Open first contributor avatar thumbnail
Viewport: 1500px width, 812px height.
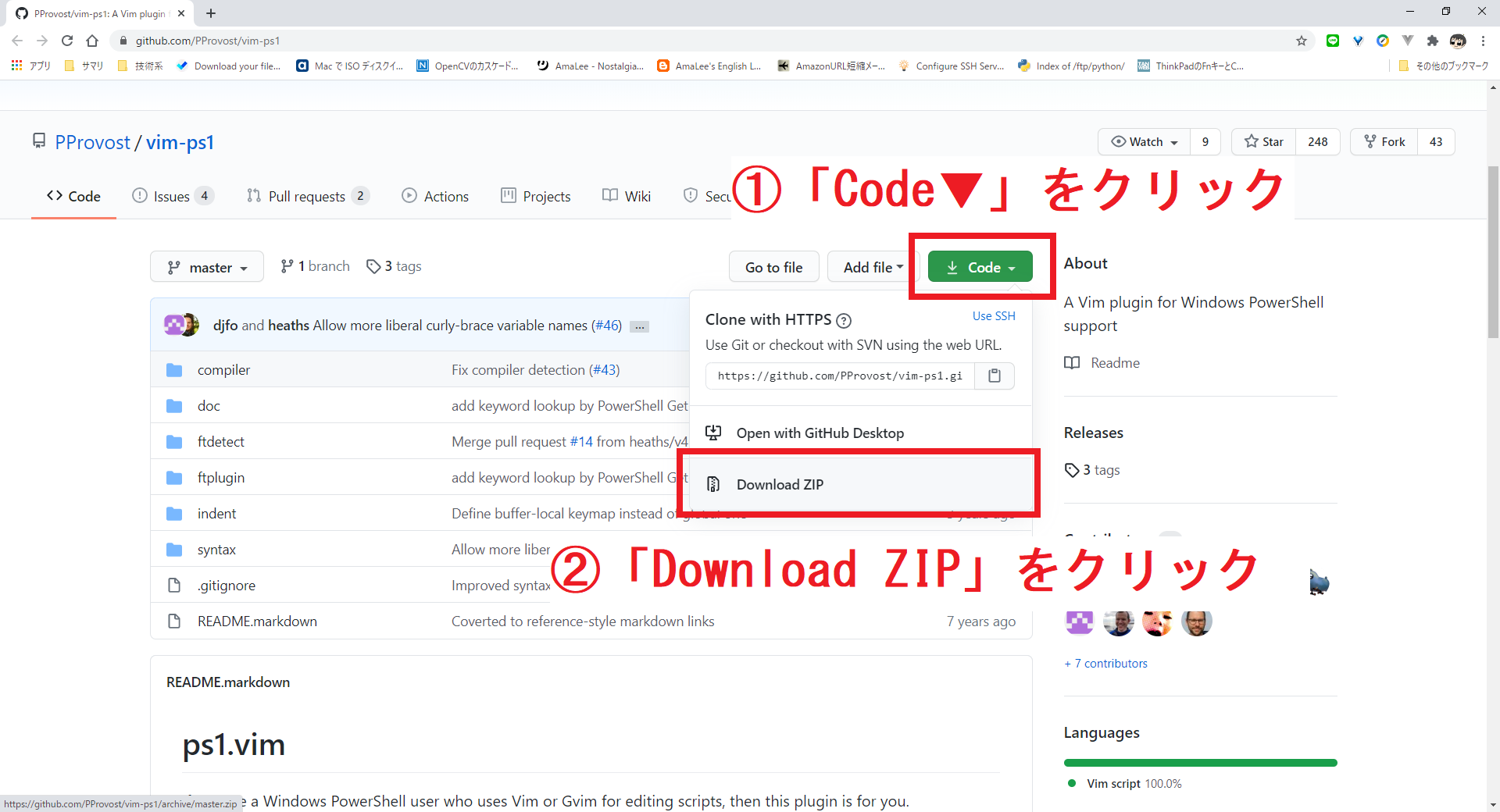point(1080,622)
